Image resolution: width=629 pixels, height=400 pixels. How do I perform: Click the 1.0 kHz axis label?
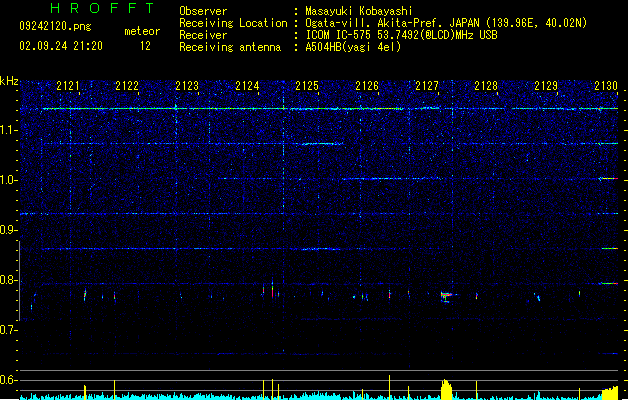9,180
